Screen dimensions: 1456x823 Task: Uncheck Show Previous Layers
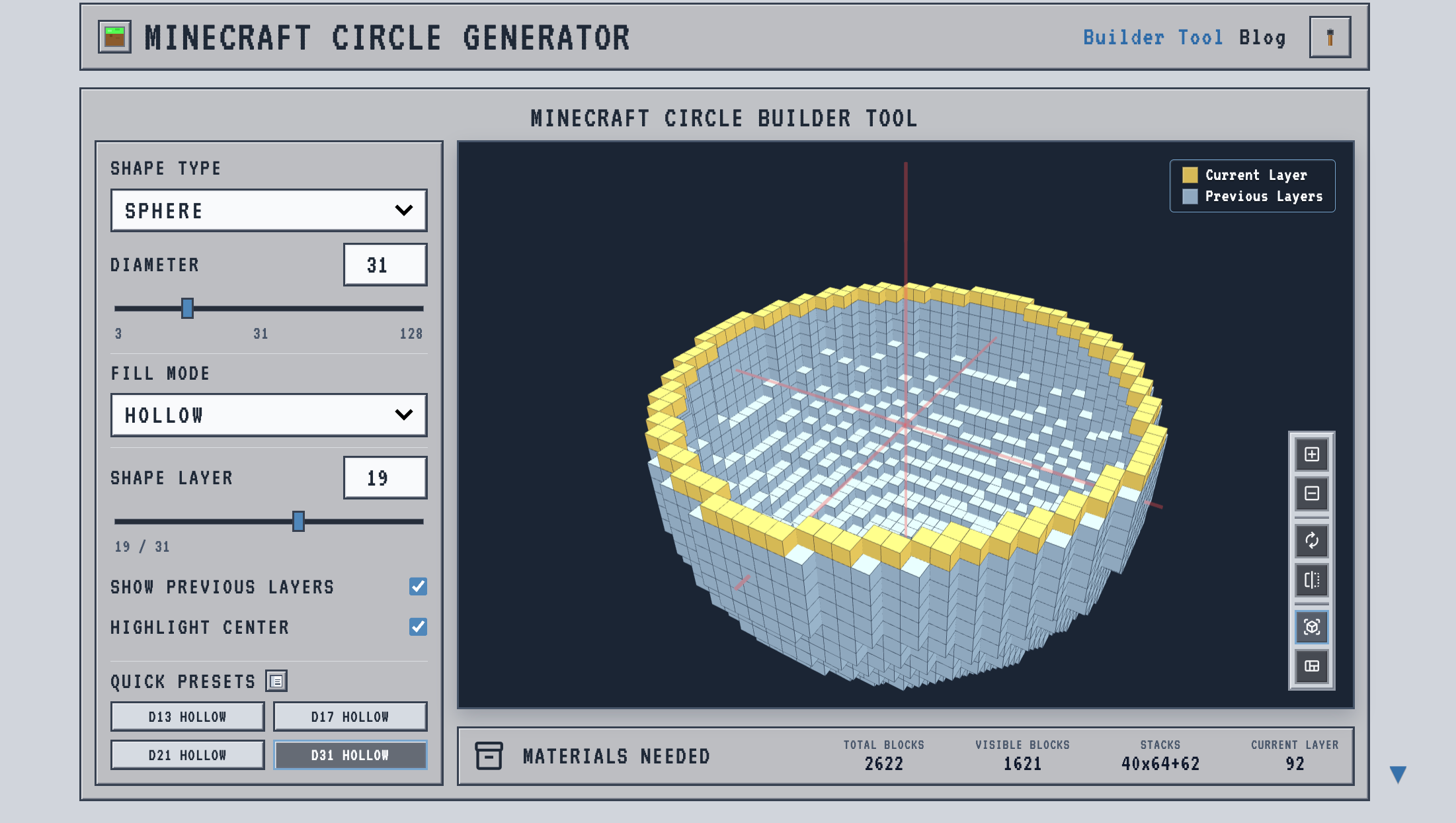[x=417, y=586]
